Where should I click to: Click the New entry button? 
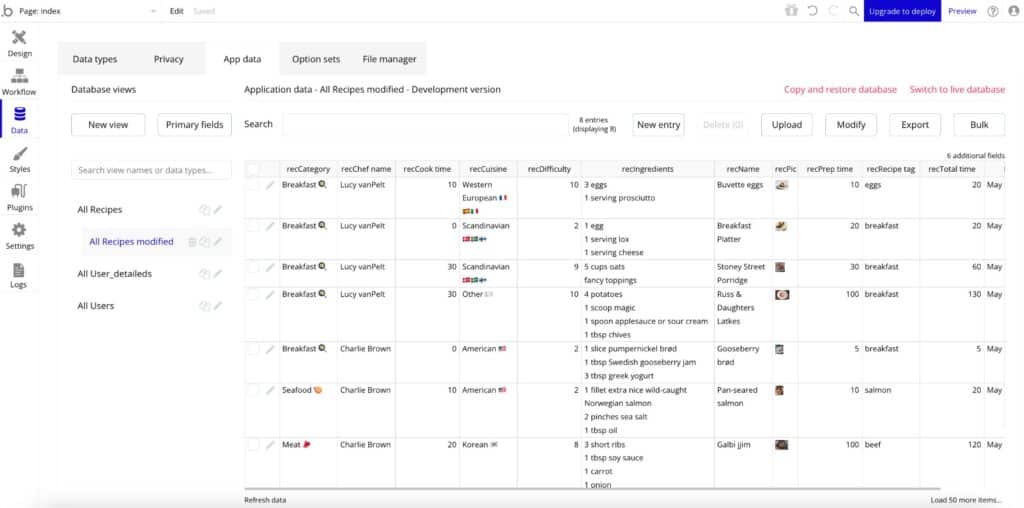(658, 125)
